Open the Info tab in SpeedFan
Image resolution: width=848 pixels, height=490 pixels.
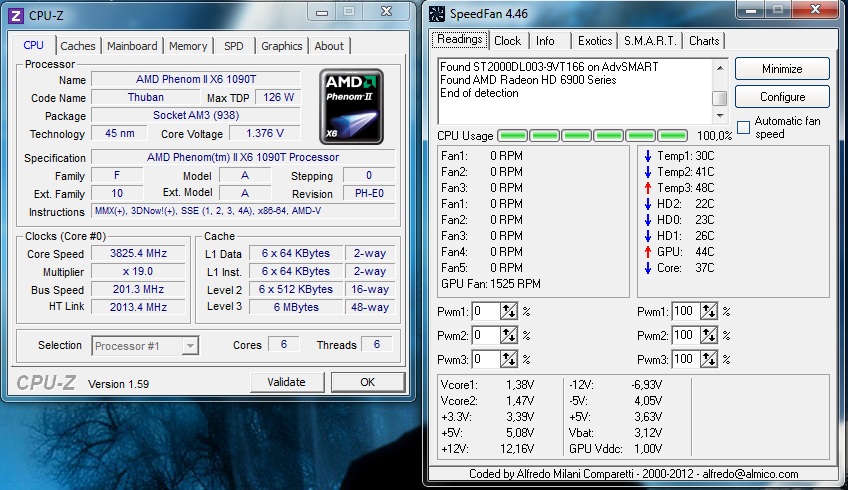click(545, 41)
